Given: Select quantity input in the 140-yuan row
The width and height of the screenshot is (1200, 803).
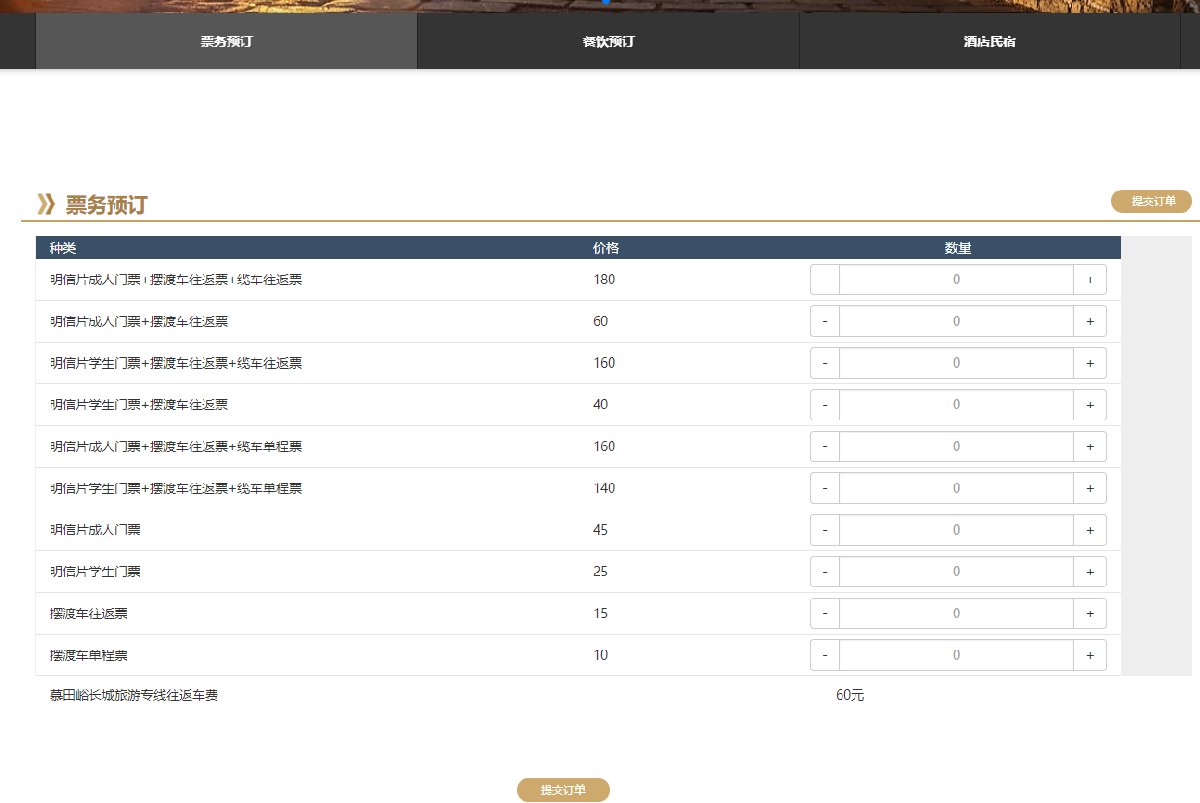Looking at the screenshot, I should [956, 488].
